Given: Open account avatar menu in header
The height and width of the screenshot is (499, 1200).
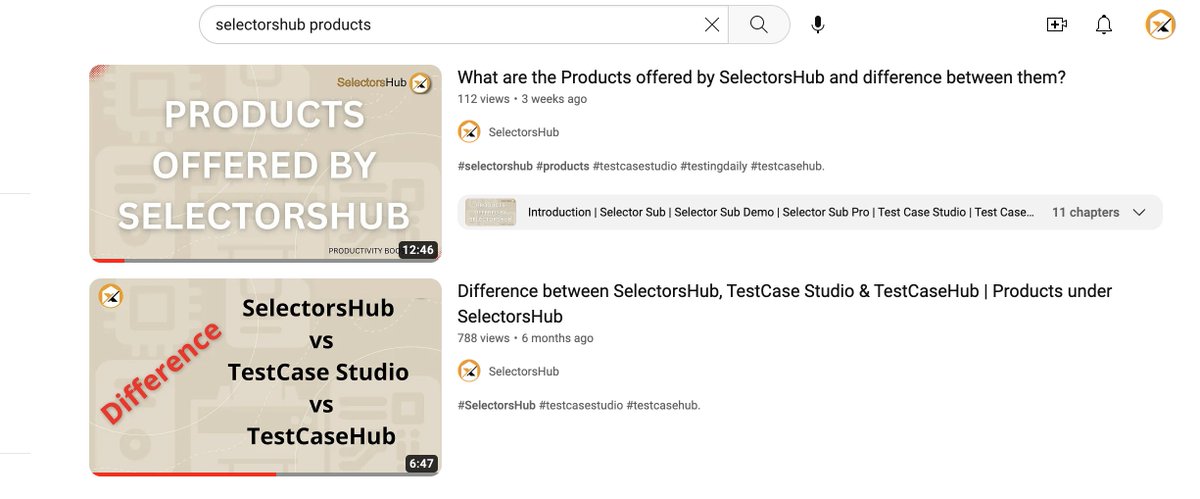Looking at the screenshot, I should pyautogui.click(x=1160, y=25).
